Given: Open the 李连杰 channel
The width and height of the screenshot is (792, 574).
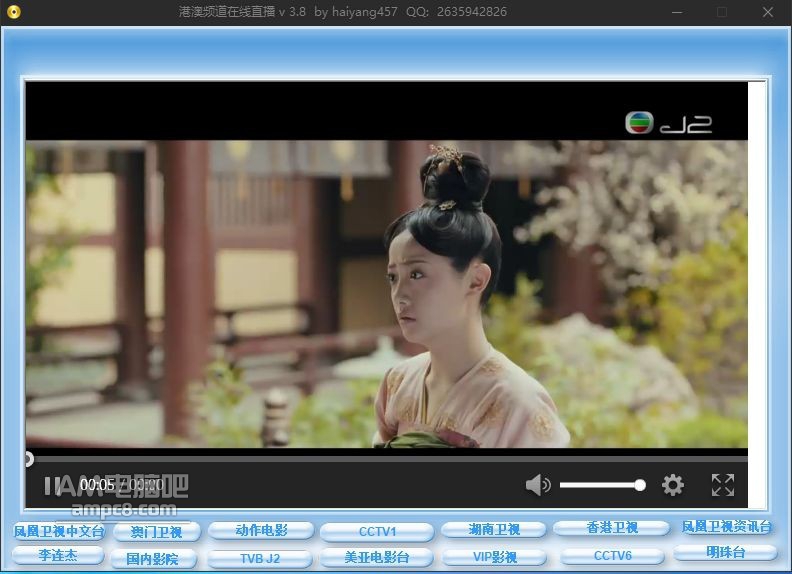Looking at the screenshot, I should [58, 555].
